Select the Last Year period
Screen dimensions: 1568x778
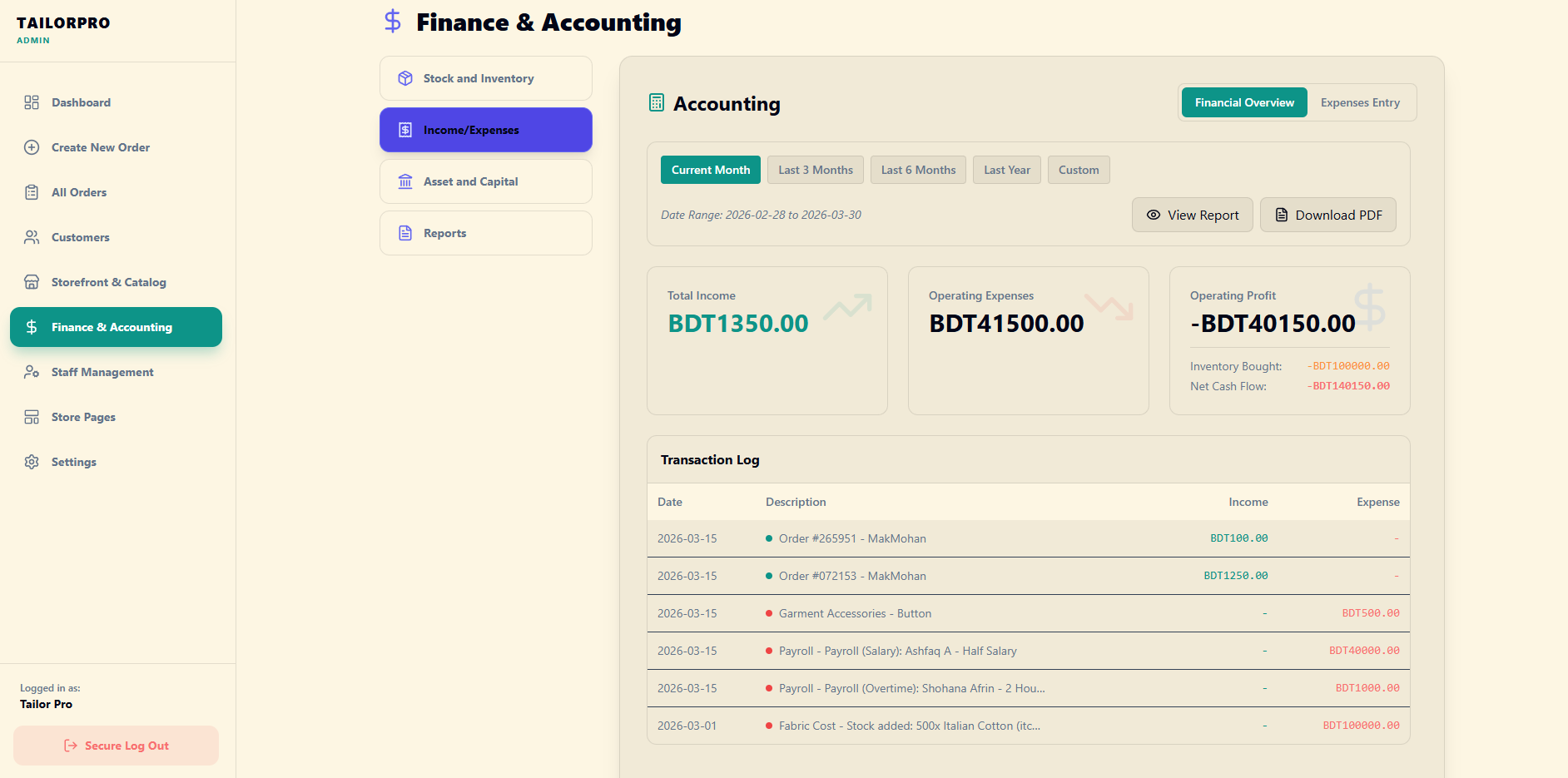[x=1006, y=170]
